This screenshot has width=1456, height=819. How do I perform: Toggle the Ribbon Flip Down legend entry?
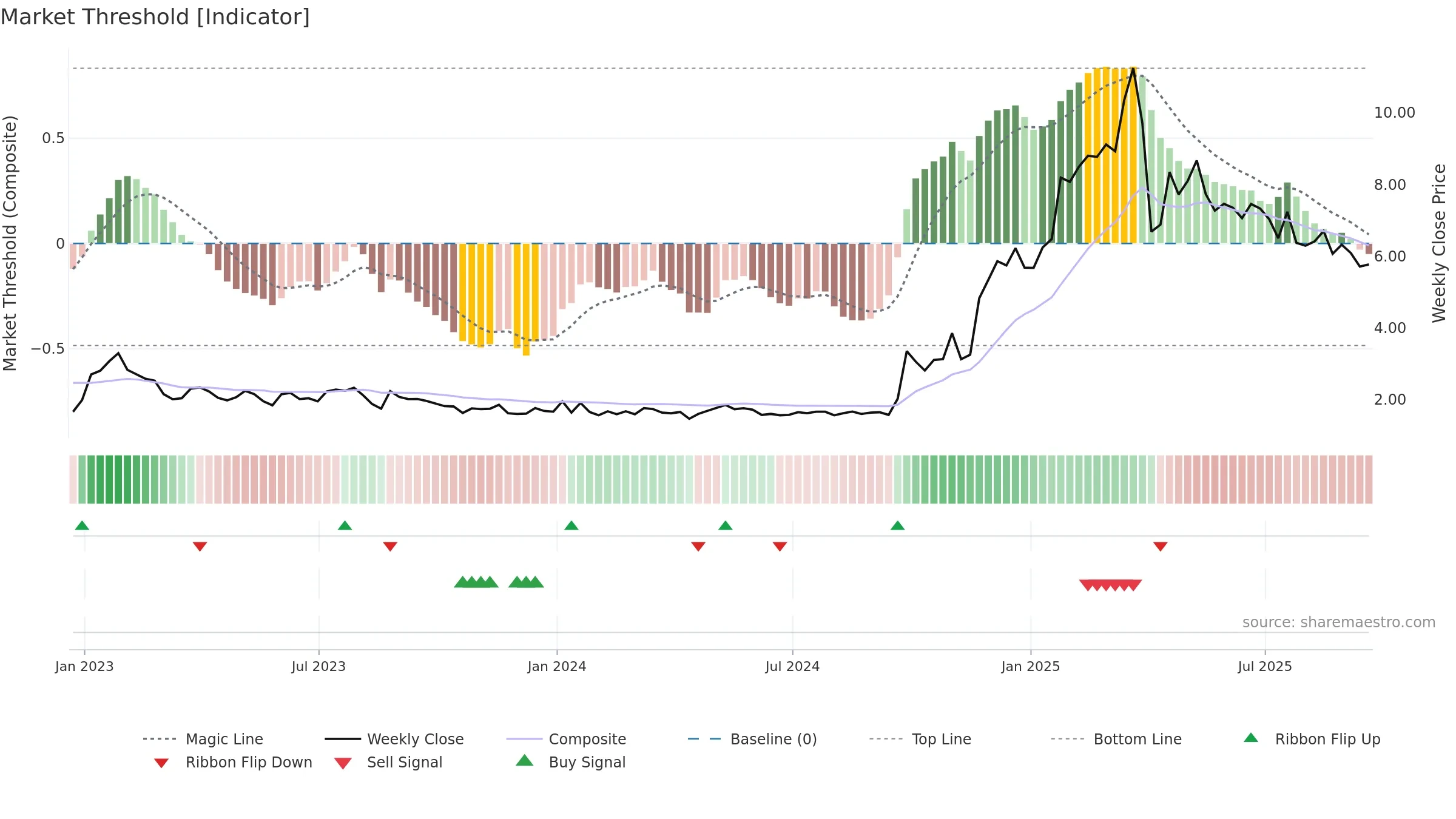[233, 762]
